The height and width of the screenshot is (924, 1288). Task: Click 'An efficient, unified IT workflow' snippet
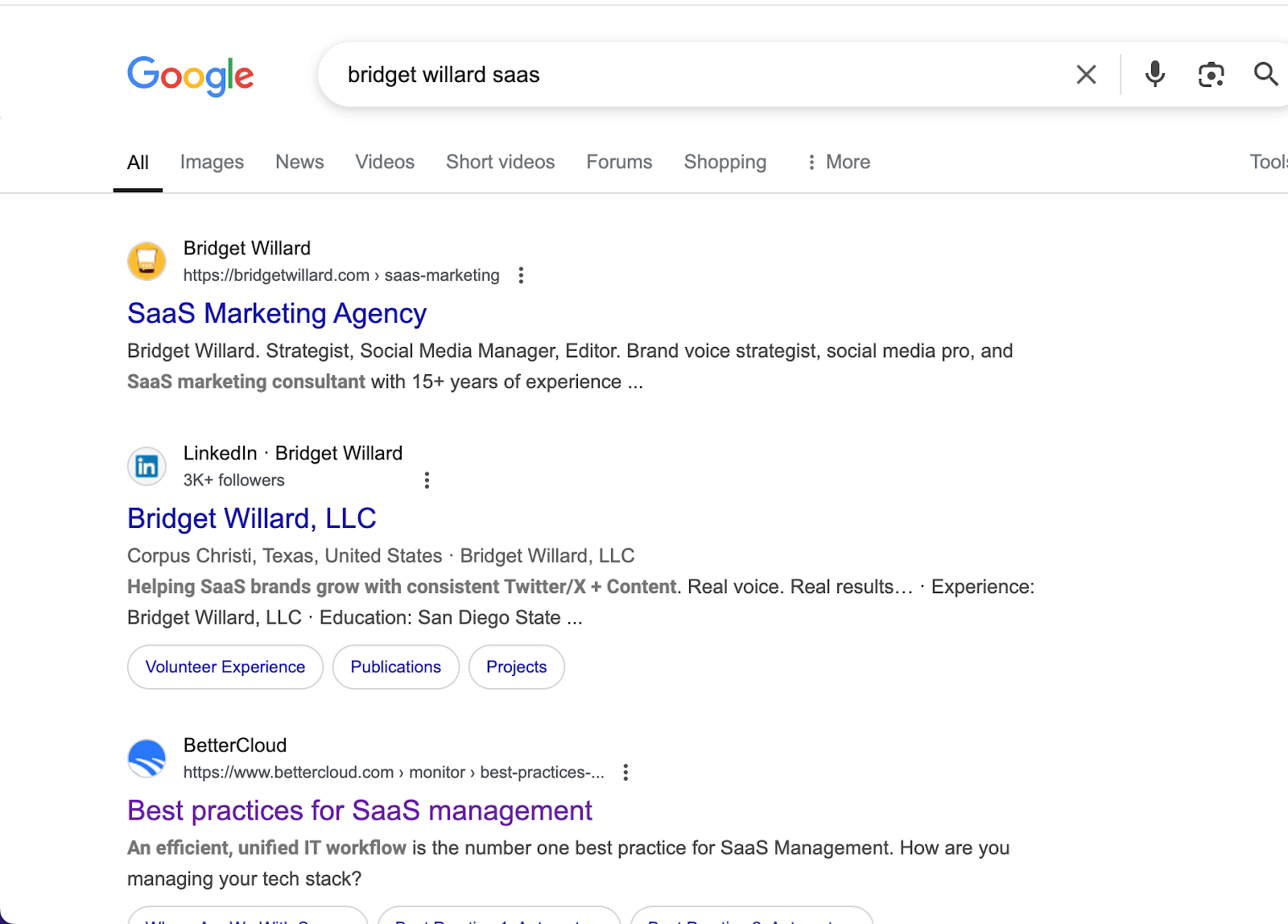point(266,848)
